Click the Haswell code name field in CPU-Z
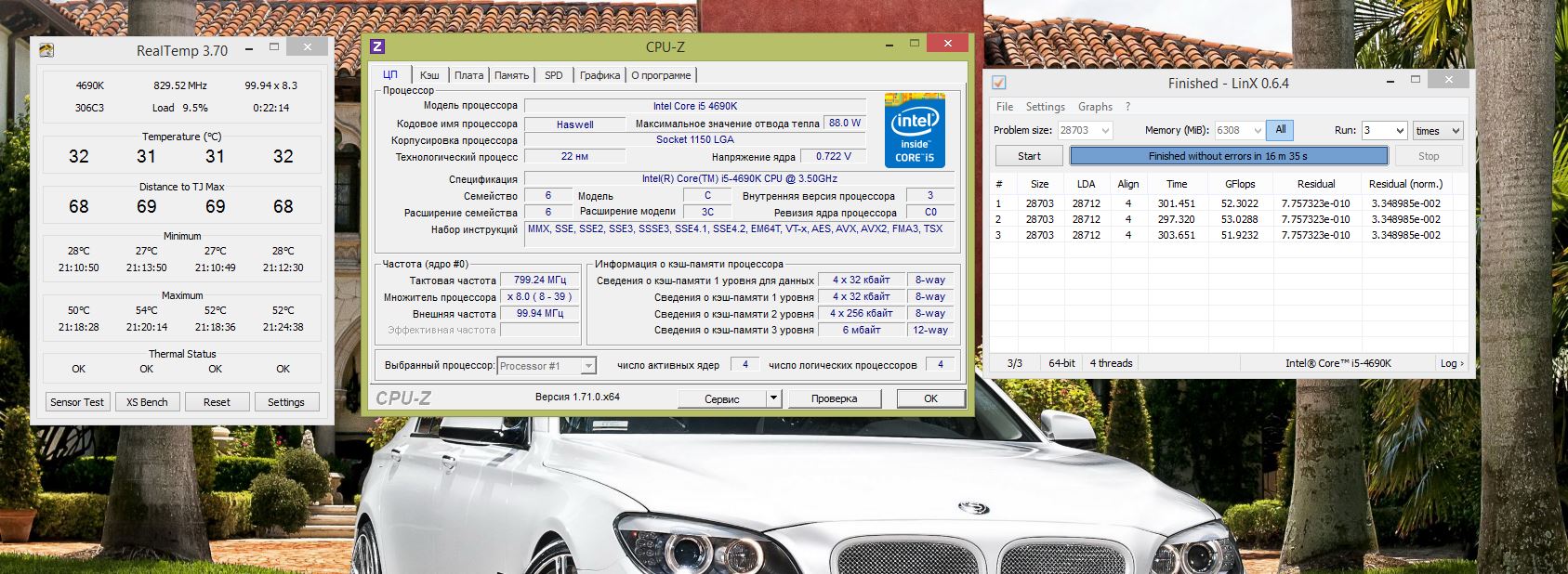This screenshot has height=574, width=1568. 575,124
